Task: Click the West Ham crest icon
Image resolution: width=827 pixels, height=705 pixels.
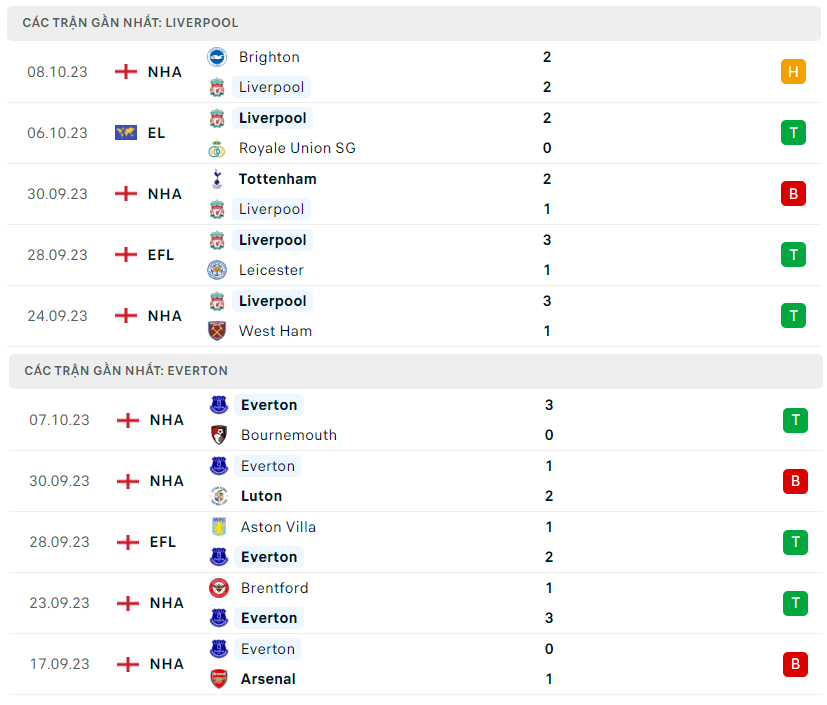Action: click(x=217, y=331)
